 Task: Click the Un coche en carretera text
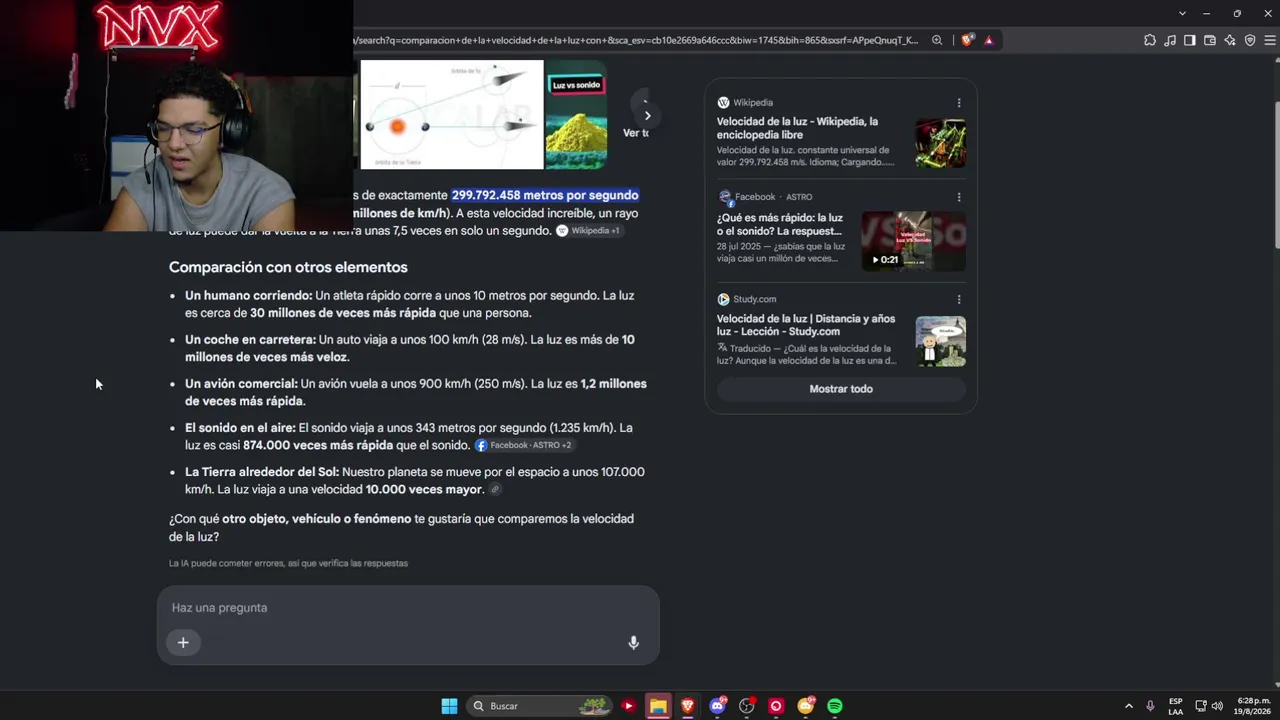tap(251, 340)
